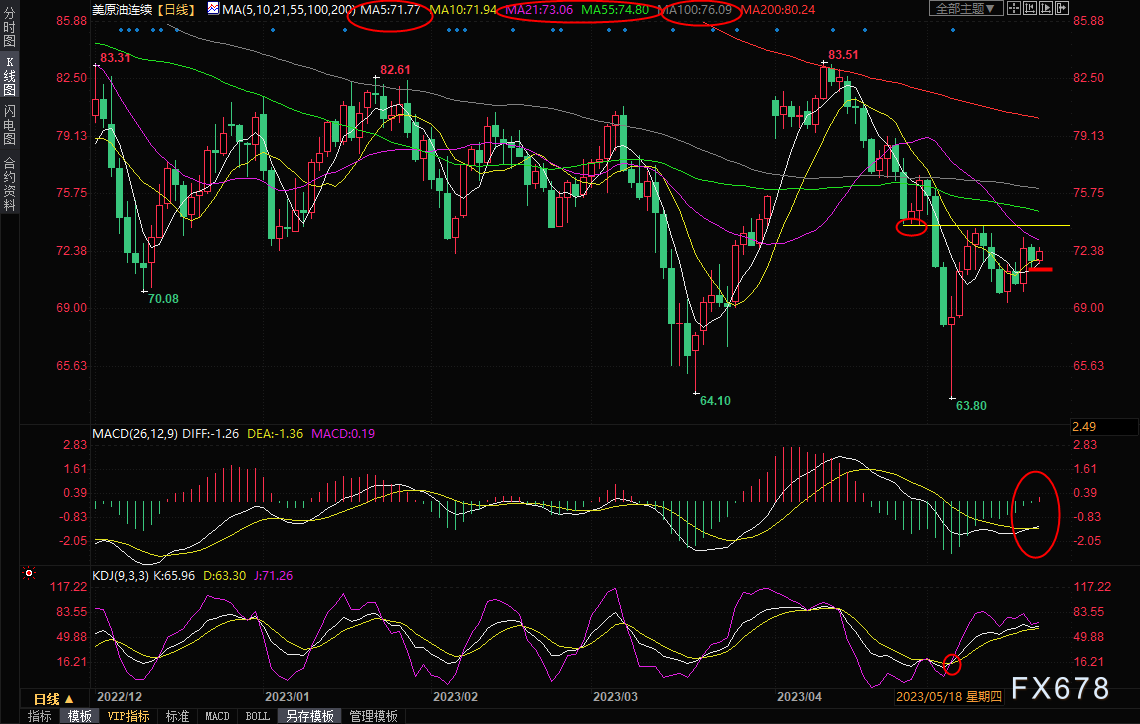This screenshot has height=724, width=1140.
Task: Click the DIFF:-1.26 value
Action: pos(211,433)
